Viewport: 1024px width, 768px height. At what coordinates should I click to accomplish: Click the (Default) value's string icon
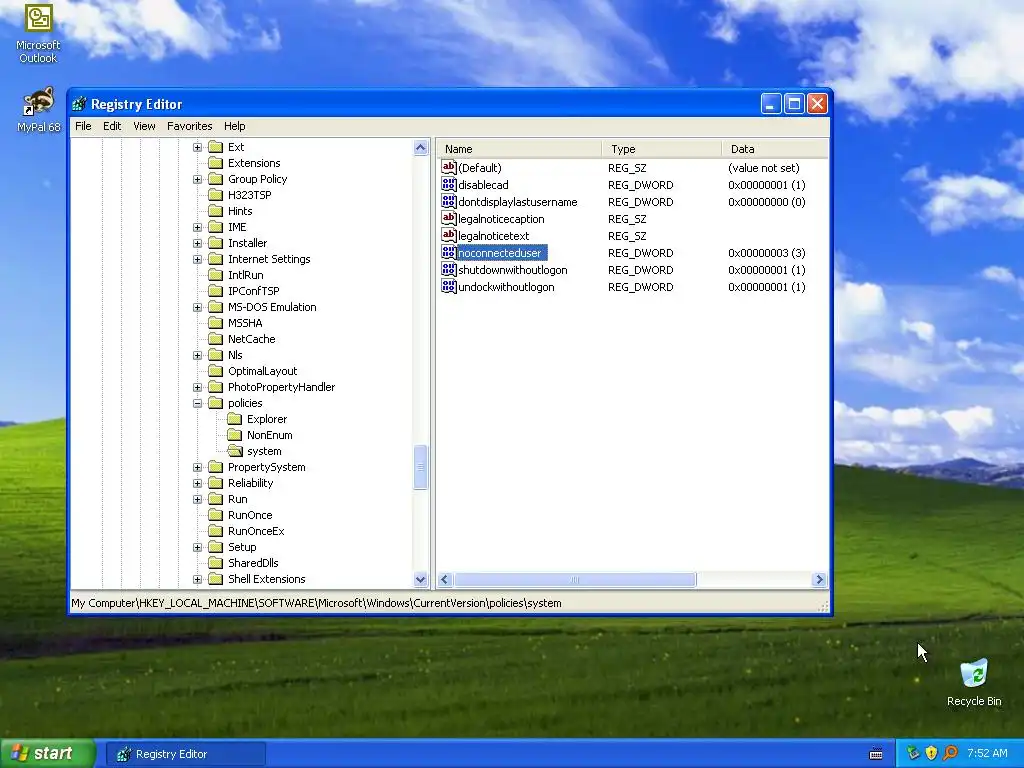[449, 168]
